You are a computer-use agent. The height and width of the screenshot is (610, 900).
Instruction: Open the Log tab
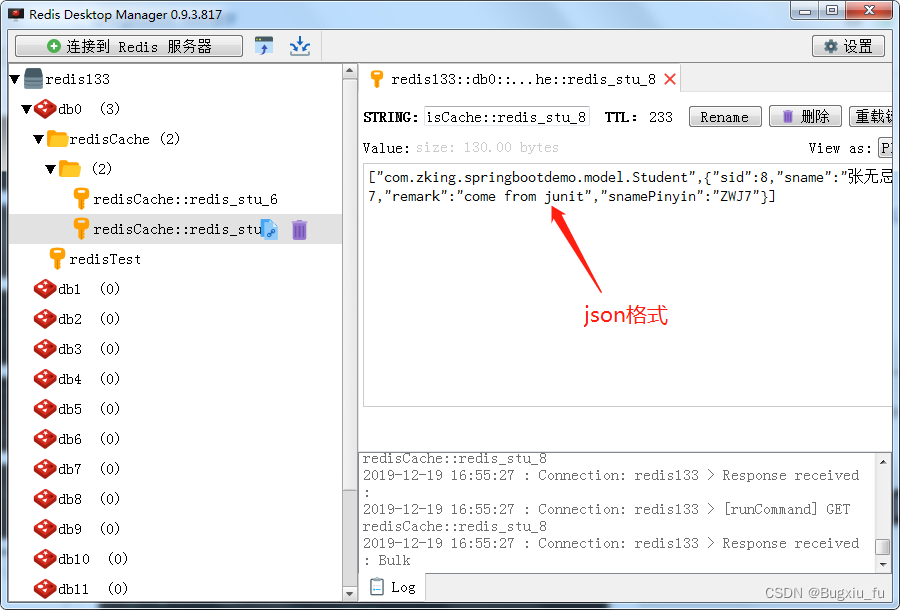click(x=394, y=586)
